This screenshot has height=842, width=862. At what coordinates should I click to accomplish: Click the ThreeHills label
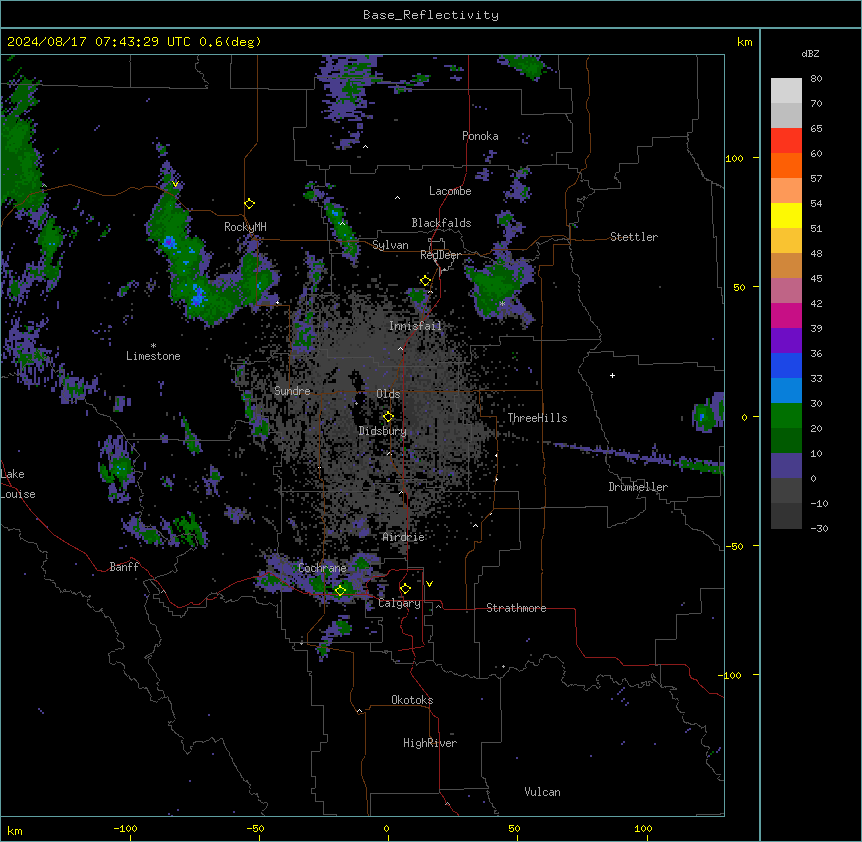[537, 418]
